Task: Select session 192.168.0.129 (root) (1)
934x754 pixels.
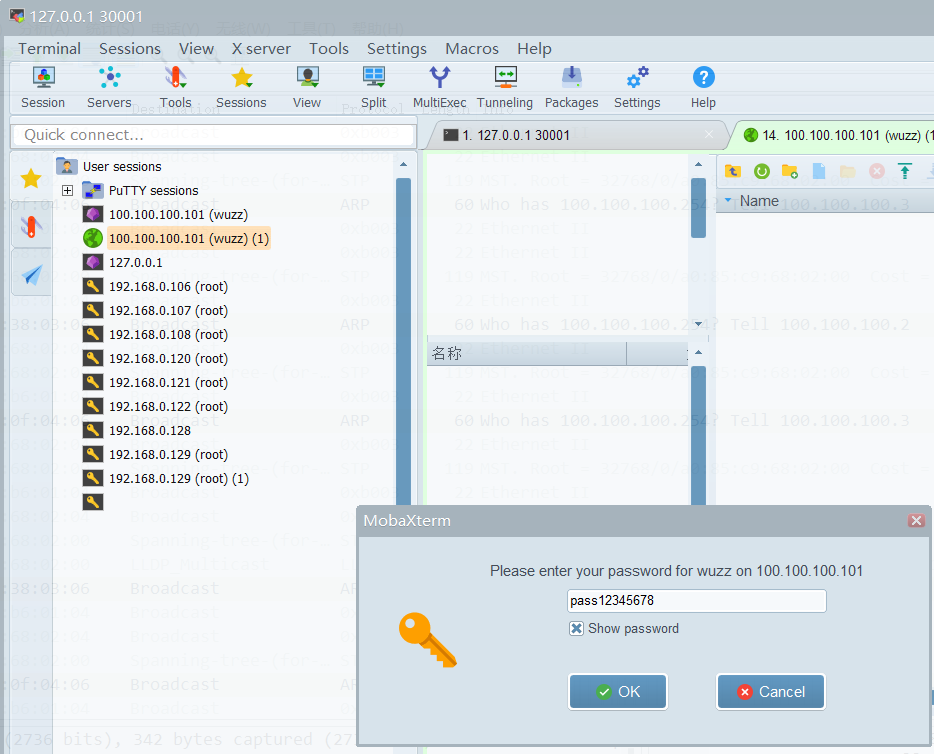Action: [x=179, y=478]
